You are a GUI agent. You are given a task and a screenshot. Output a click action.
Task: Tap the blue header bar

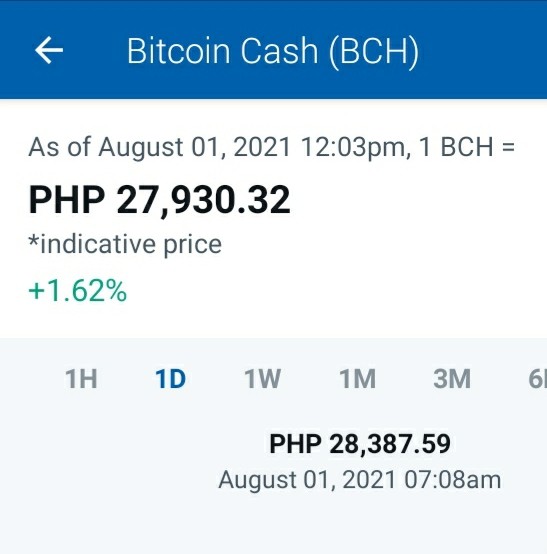pos(274,49)
